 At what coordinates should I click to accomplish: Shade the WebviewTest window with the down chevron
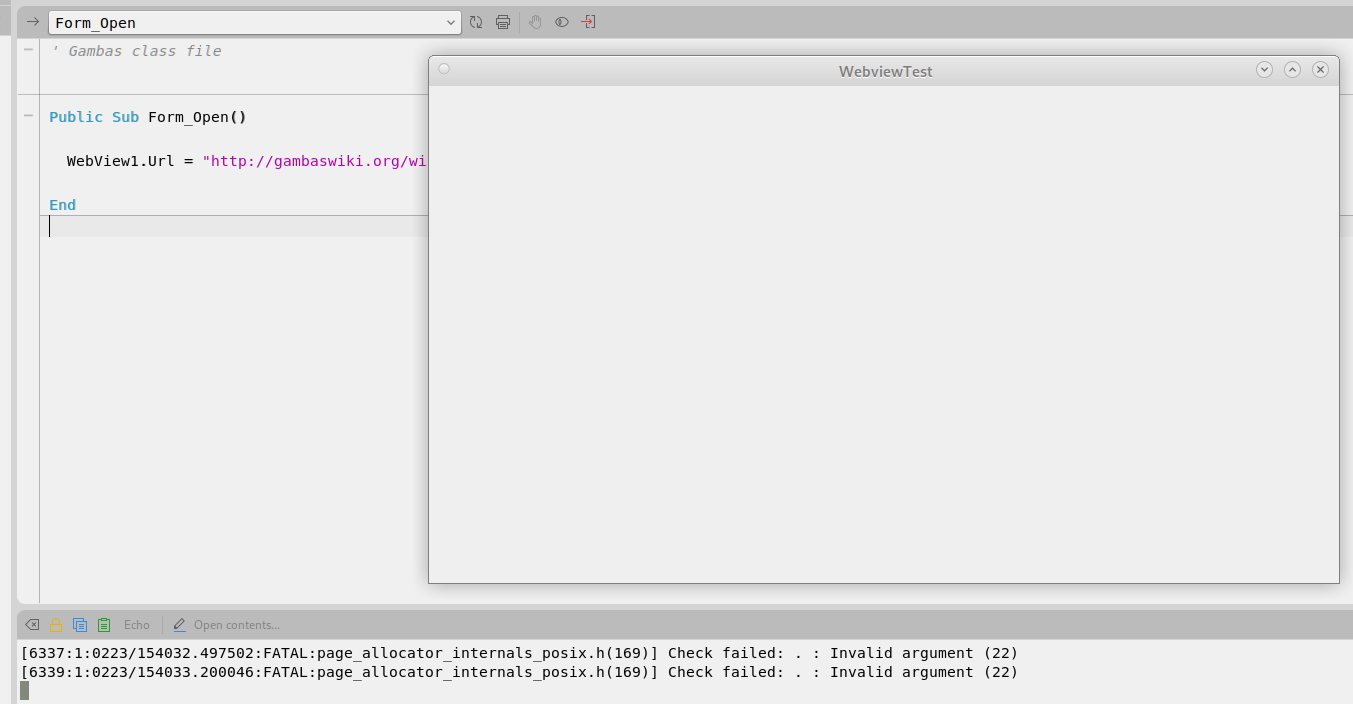(1264, 69)
